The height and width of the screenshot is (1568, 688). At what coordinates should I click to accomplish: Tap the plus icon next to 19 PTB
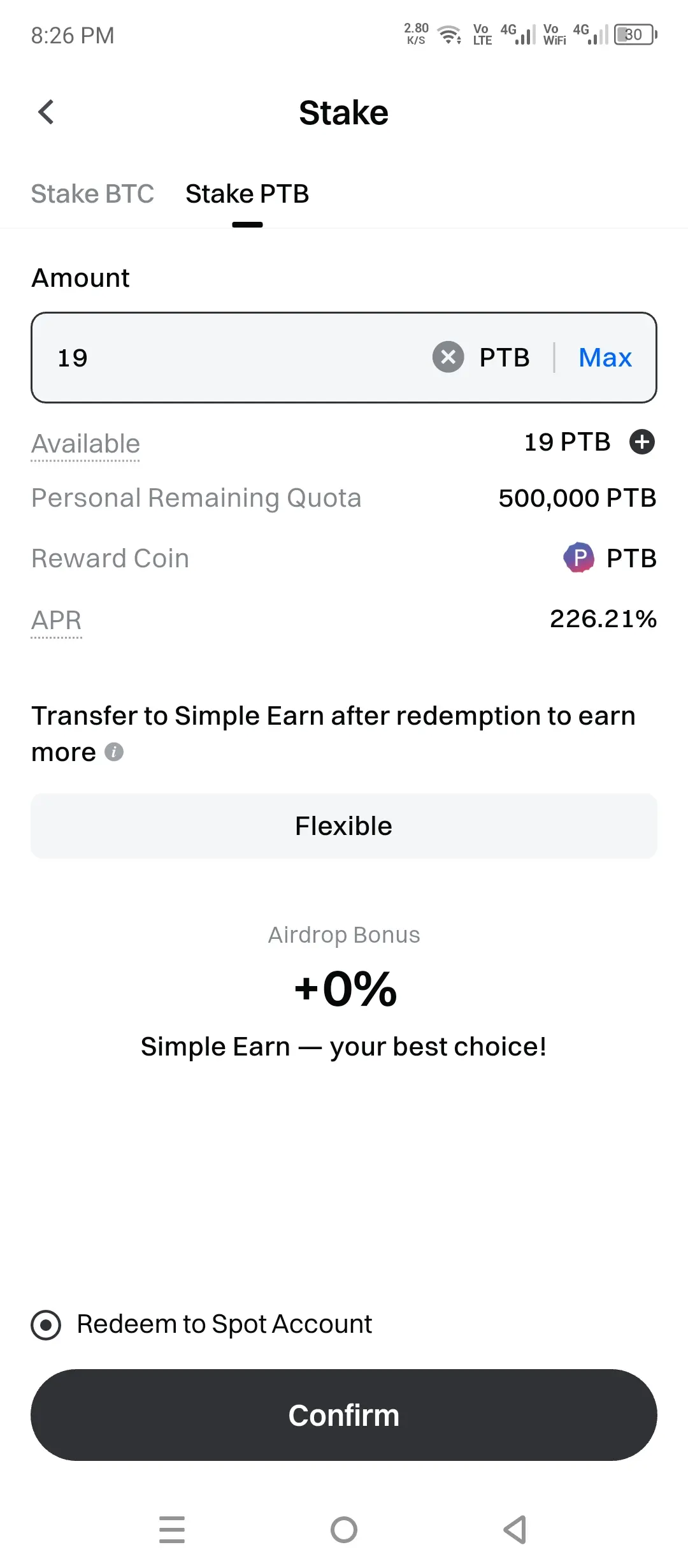tap(642, 442)
